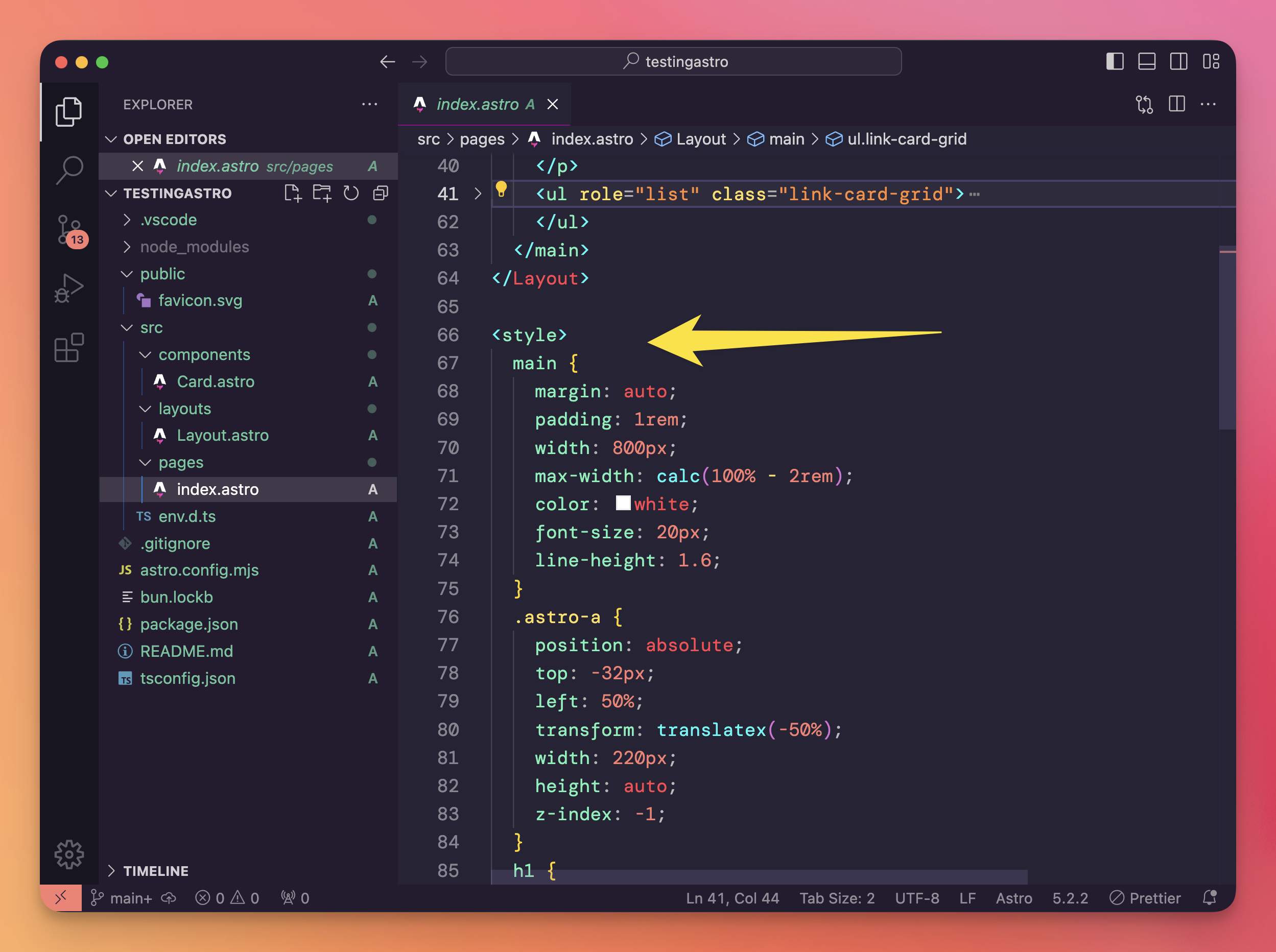Toggle the bottom panel visibility

(x=1146, y=62)
